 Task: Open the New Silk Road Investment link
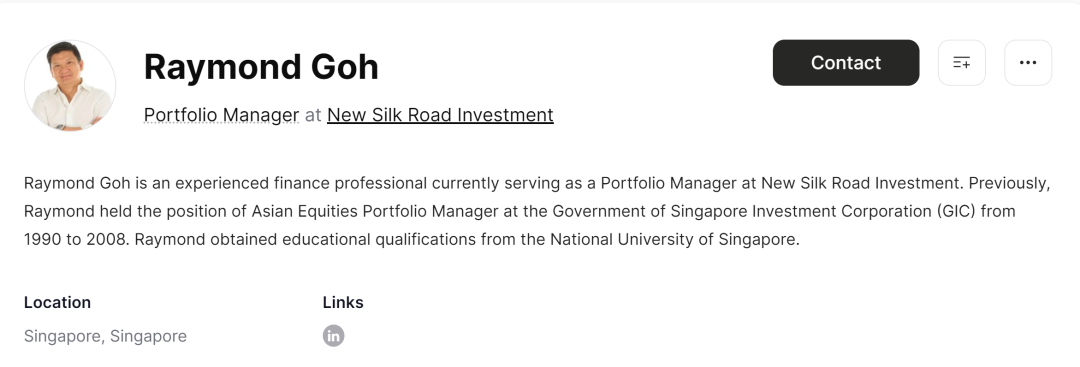tap(440, 115)
